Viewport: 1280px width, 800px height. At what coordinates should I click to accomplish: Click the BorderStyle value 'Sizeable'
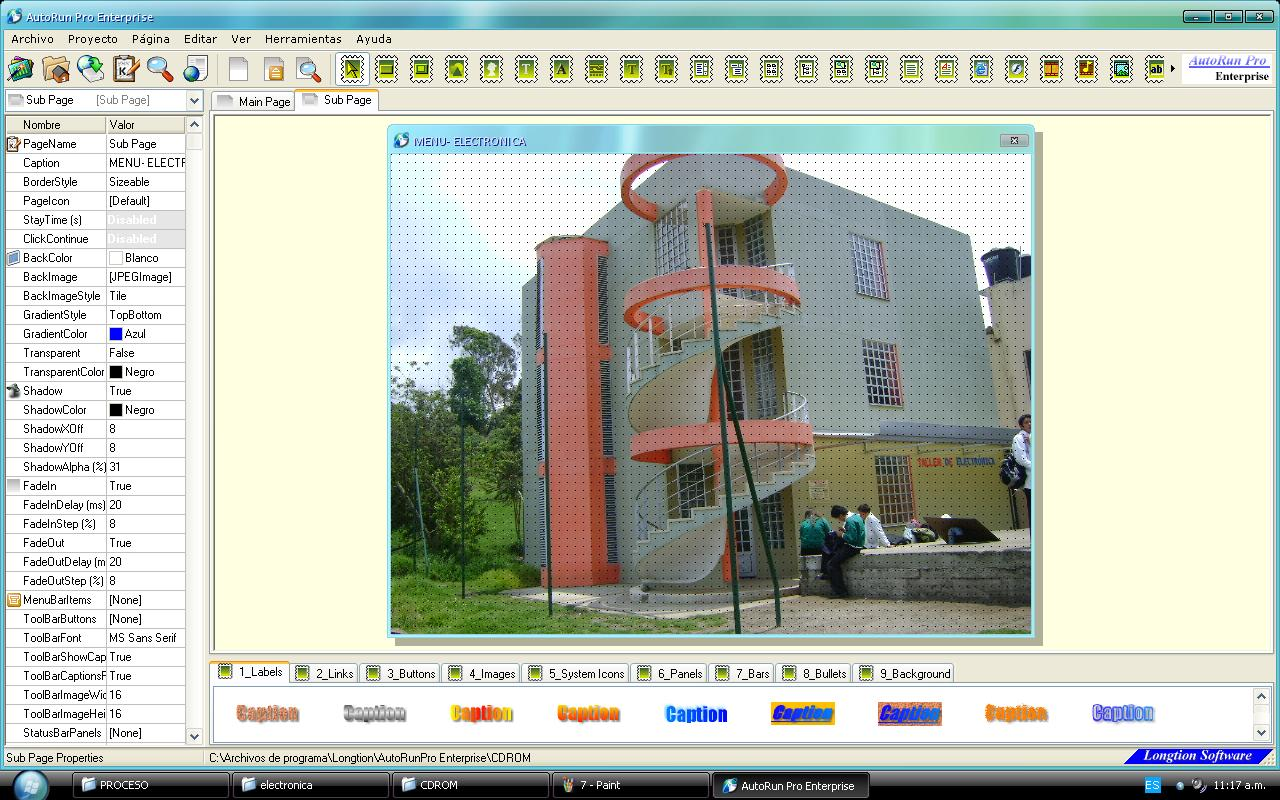(x=145, y=182)
